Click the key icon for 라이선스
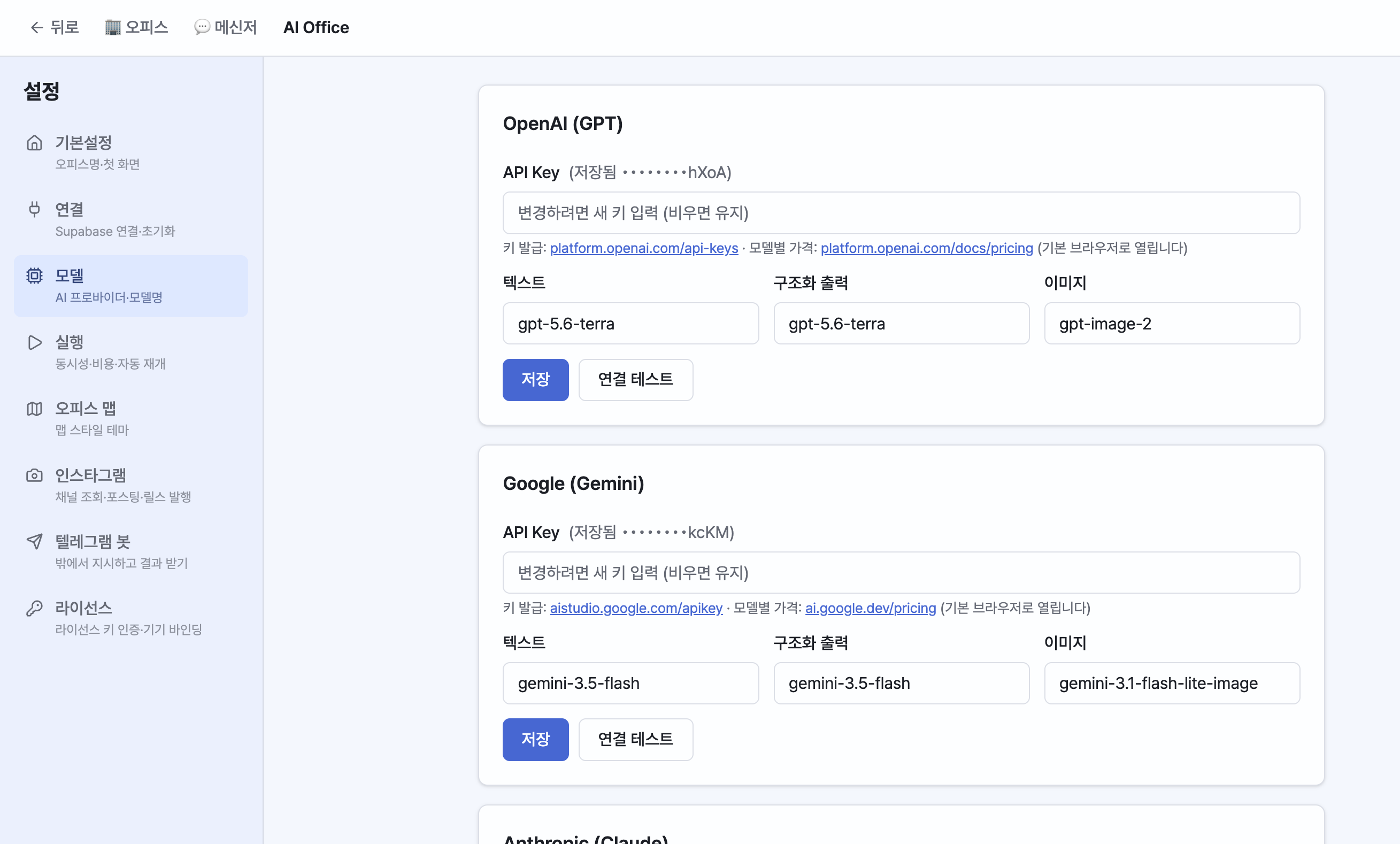This screenshot has height=844, width=1400. click(35, 608)
